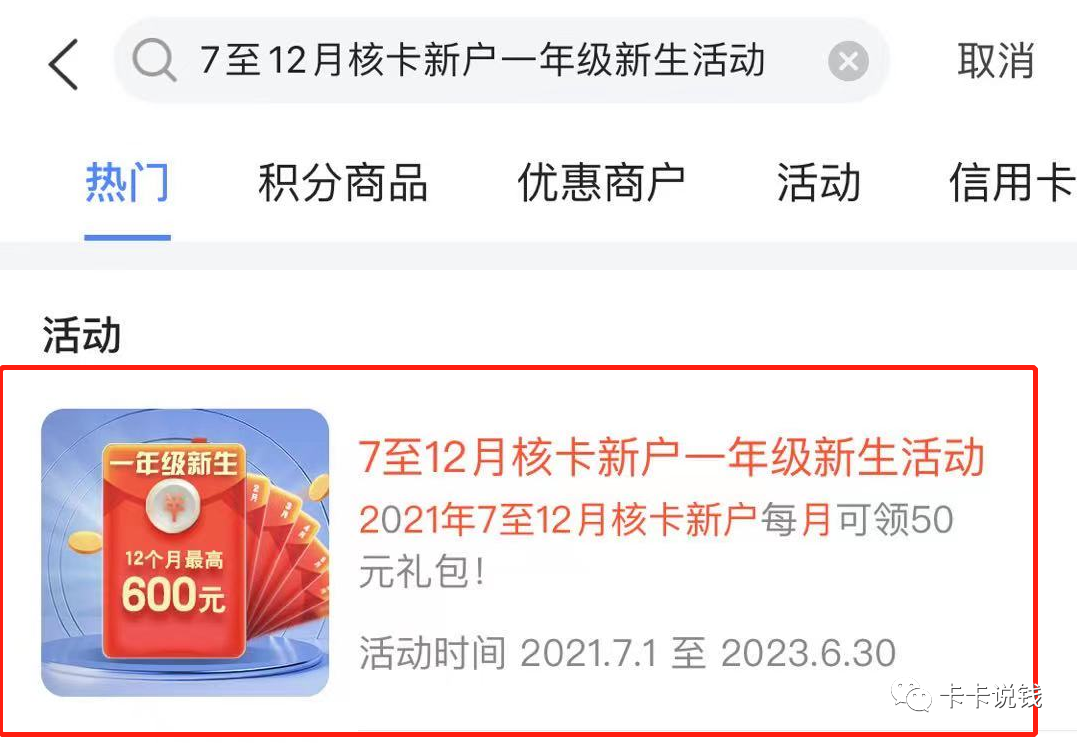1077x743 pixels.
Task: Open the 优惠商户 tab
Action: [x=601, y=183]
